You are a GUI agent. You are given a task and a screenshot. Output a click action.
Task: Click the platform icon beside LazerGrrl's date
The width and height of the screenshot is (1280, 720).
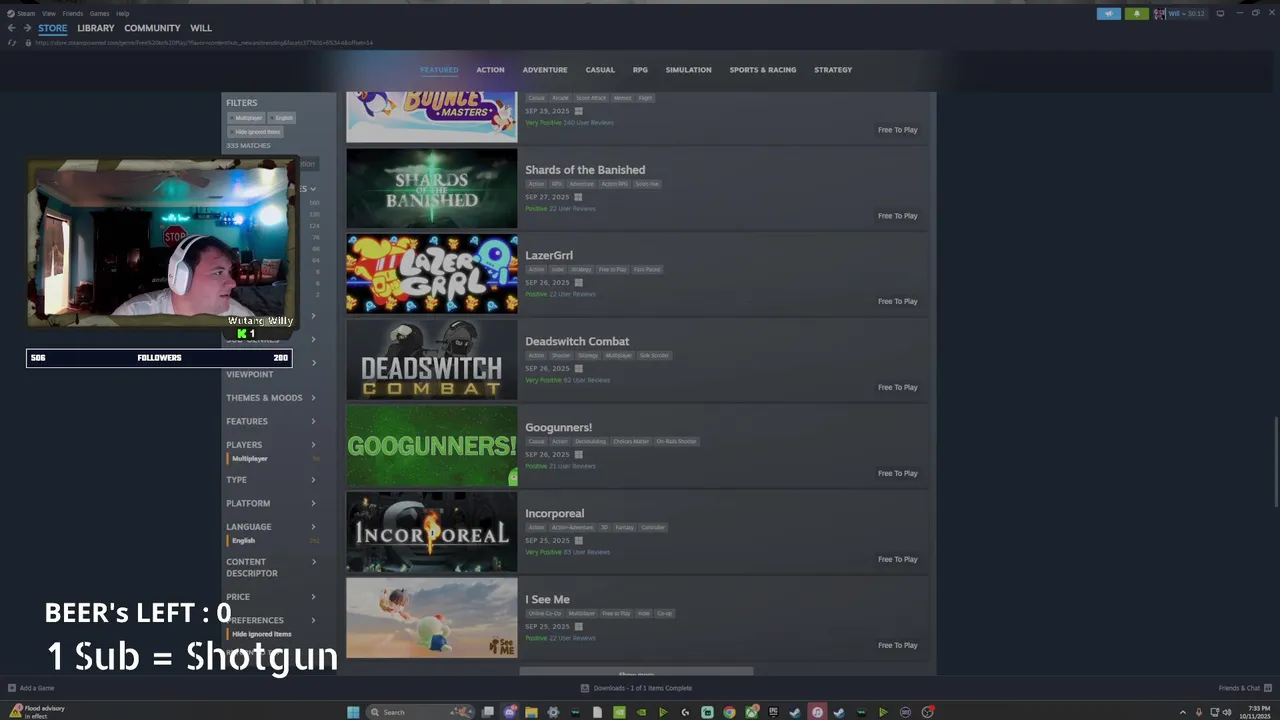pos(578,283)
